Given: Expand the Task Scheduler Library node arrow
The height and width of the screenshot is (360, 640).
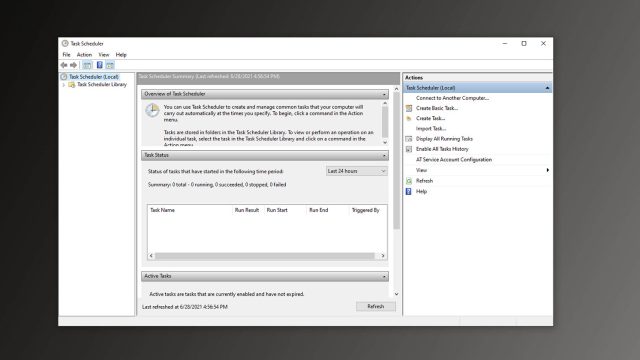Looking at the screenshot, I should click(64, 85).
